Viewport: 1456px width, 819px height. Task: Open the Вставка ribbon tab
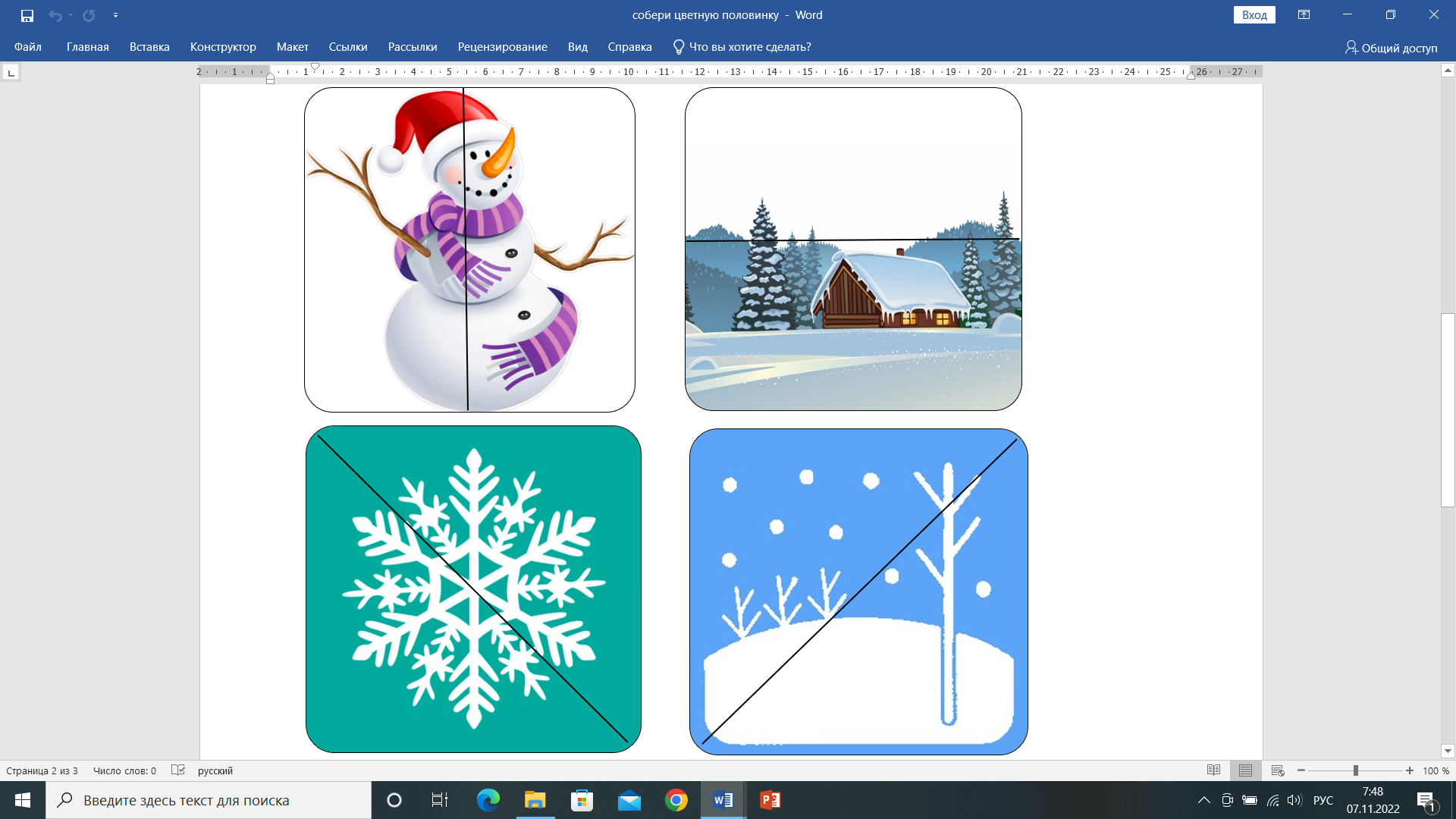click(x=149, y=47)
